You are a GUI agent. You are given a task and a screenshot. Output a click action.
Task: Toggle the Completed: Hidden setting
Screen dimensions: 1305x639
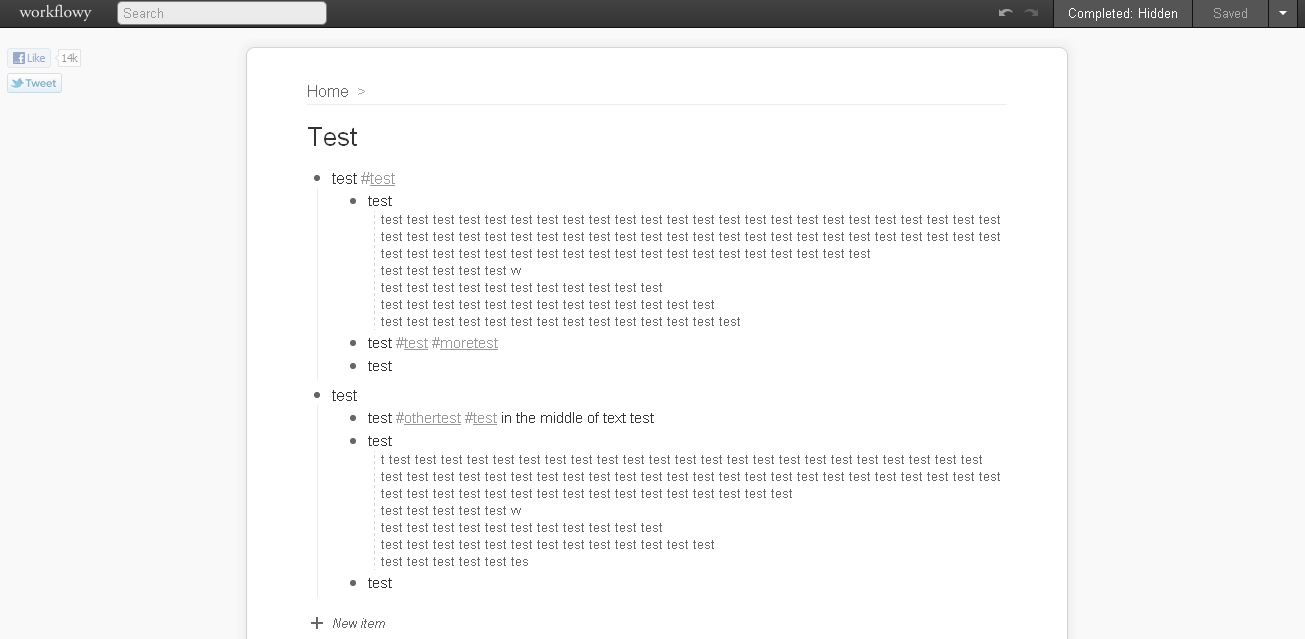[1122, 13]
